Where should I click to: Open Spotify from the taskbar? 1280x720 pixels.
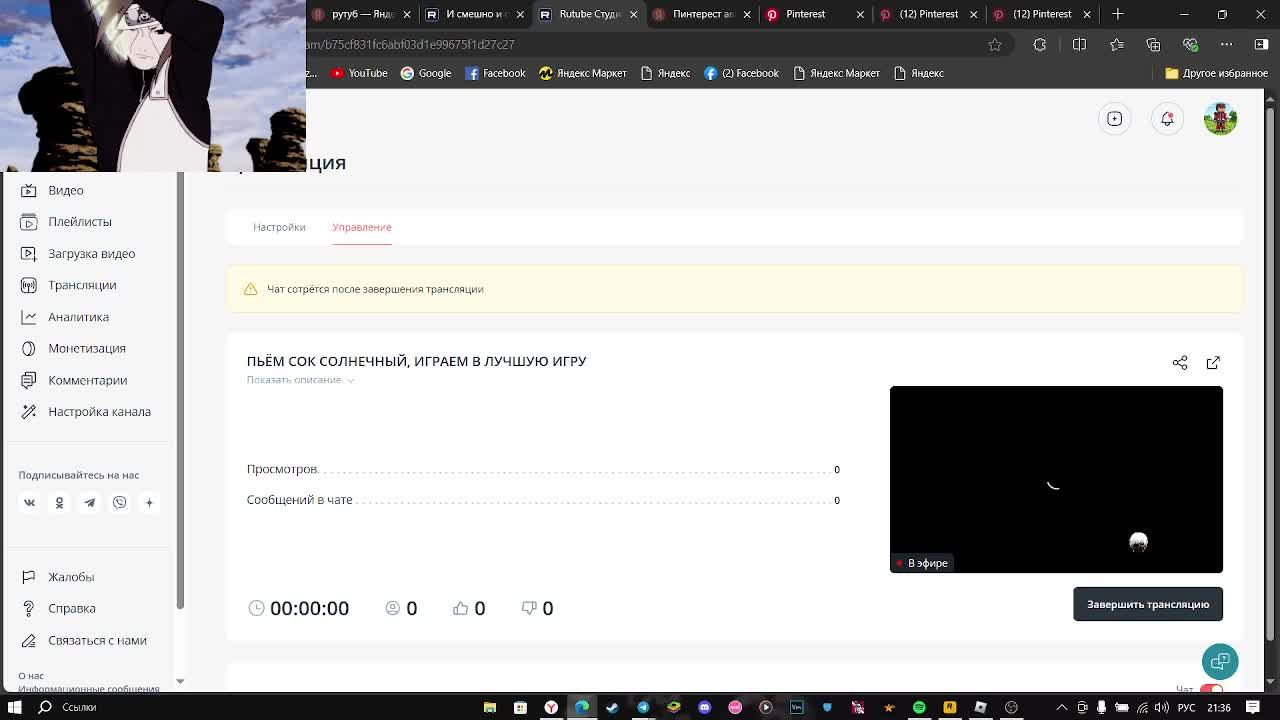click(919, 707)
